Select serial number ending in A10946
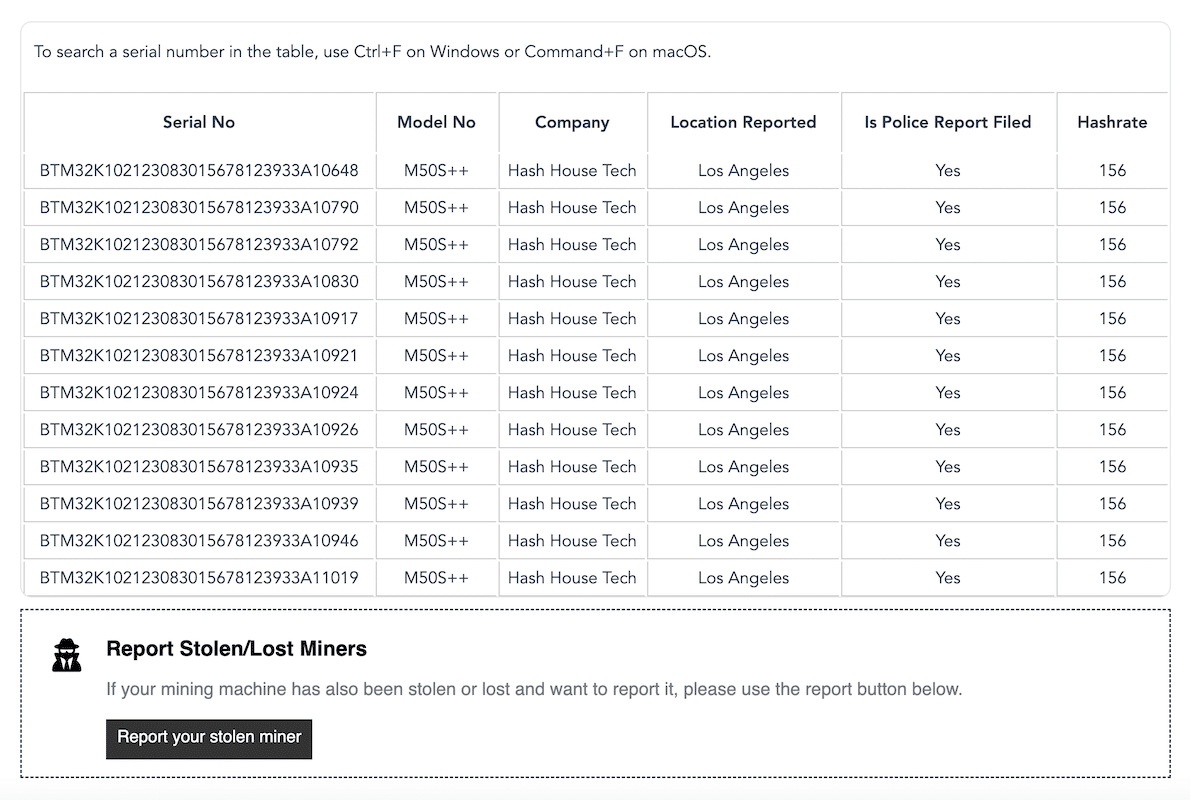1190x800 pixels. pos(199,540)
